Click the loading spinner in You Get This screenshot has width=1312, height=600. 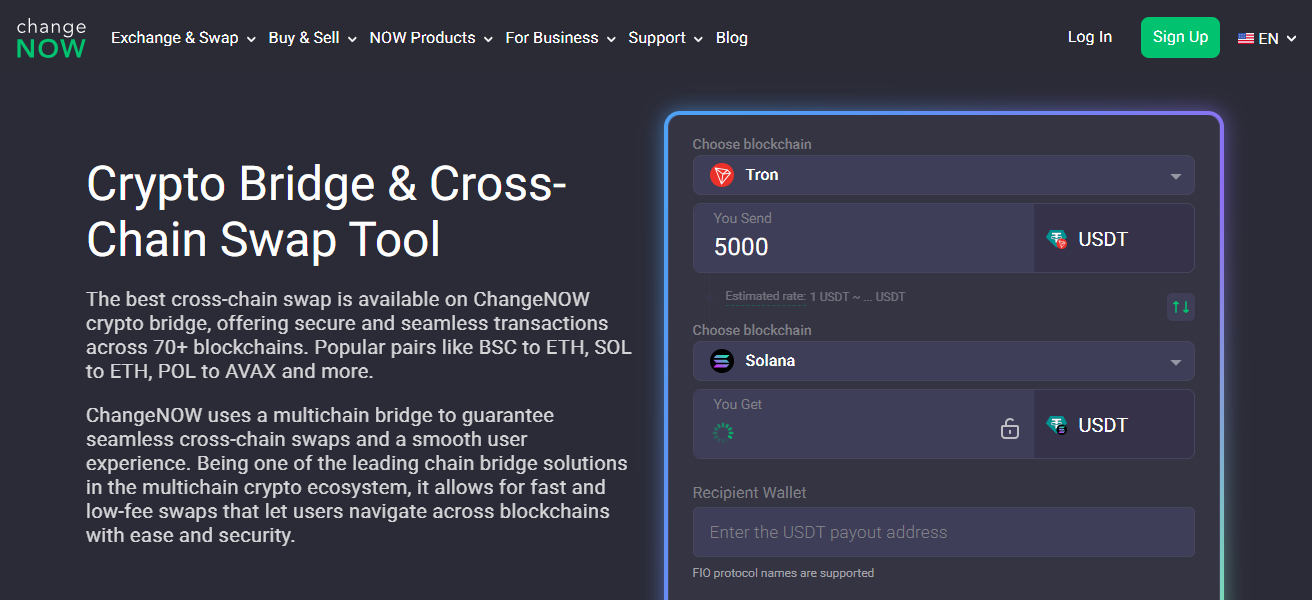[x=723, y=431]
